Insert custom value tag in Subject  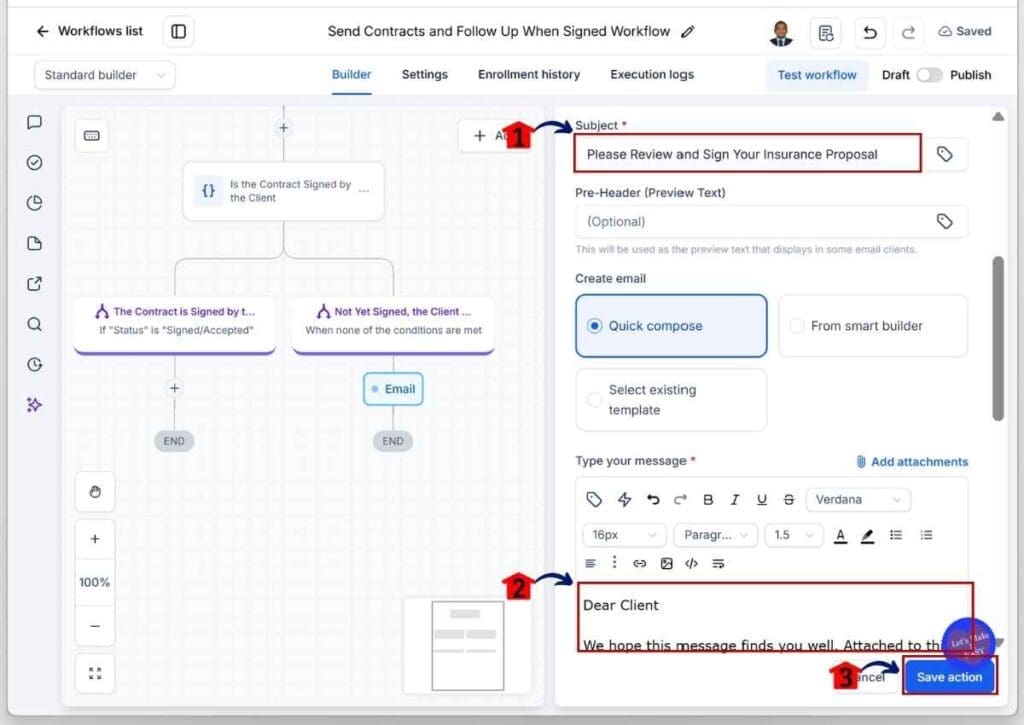point(944,154)
